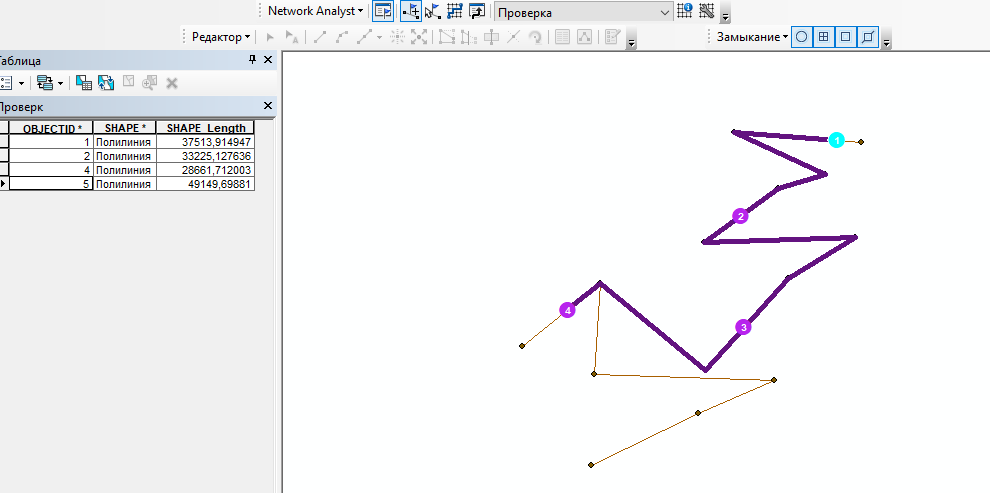Click the Reshape Feature tool icon

pos(447,37)
